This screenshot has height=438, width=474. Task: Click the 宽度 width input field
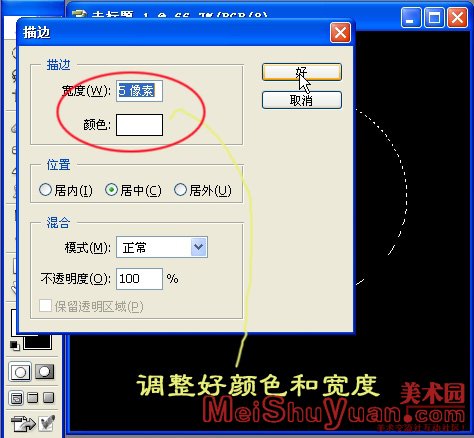tap(139, 91)
